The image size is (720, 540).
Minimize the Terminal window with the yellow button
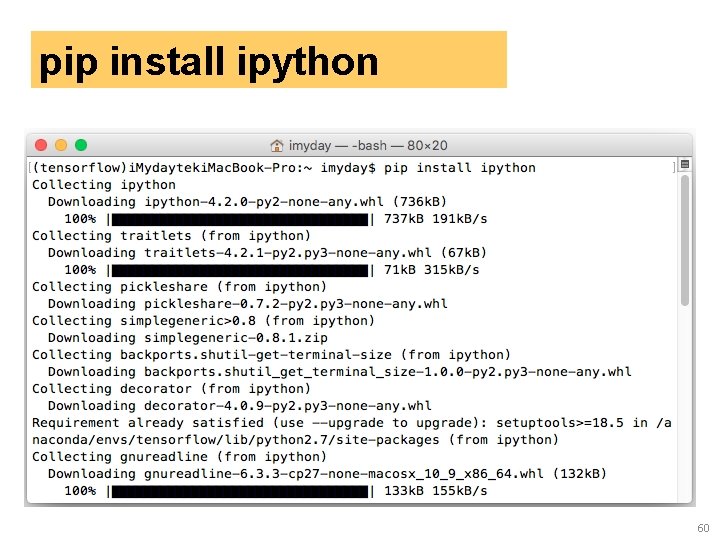[x=61, y=146]
